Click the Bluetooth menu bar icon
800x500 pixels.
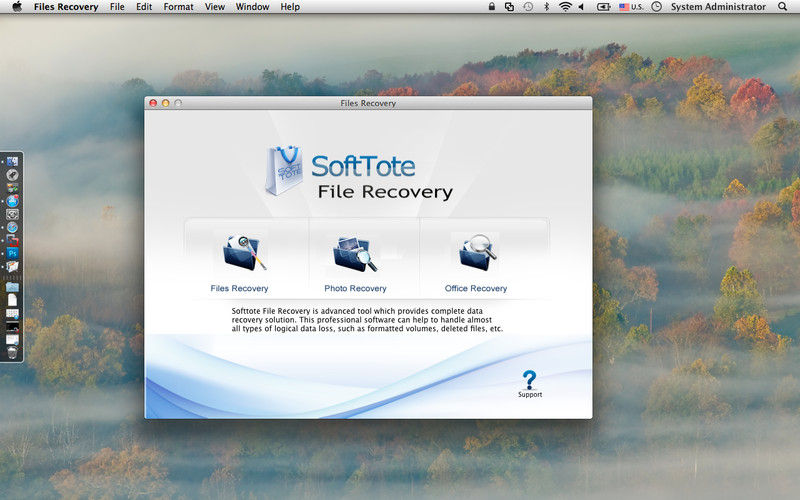tap(546, 7)
